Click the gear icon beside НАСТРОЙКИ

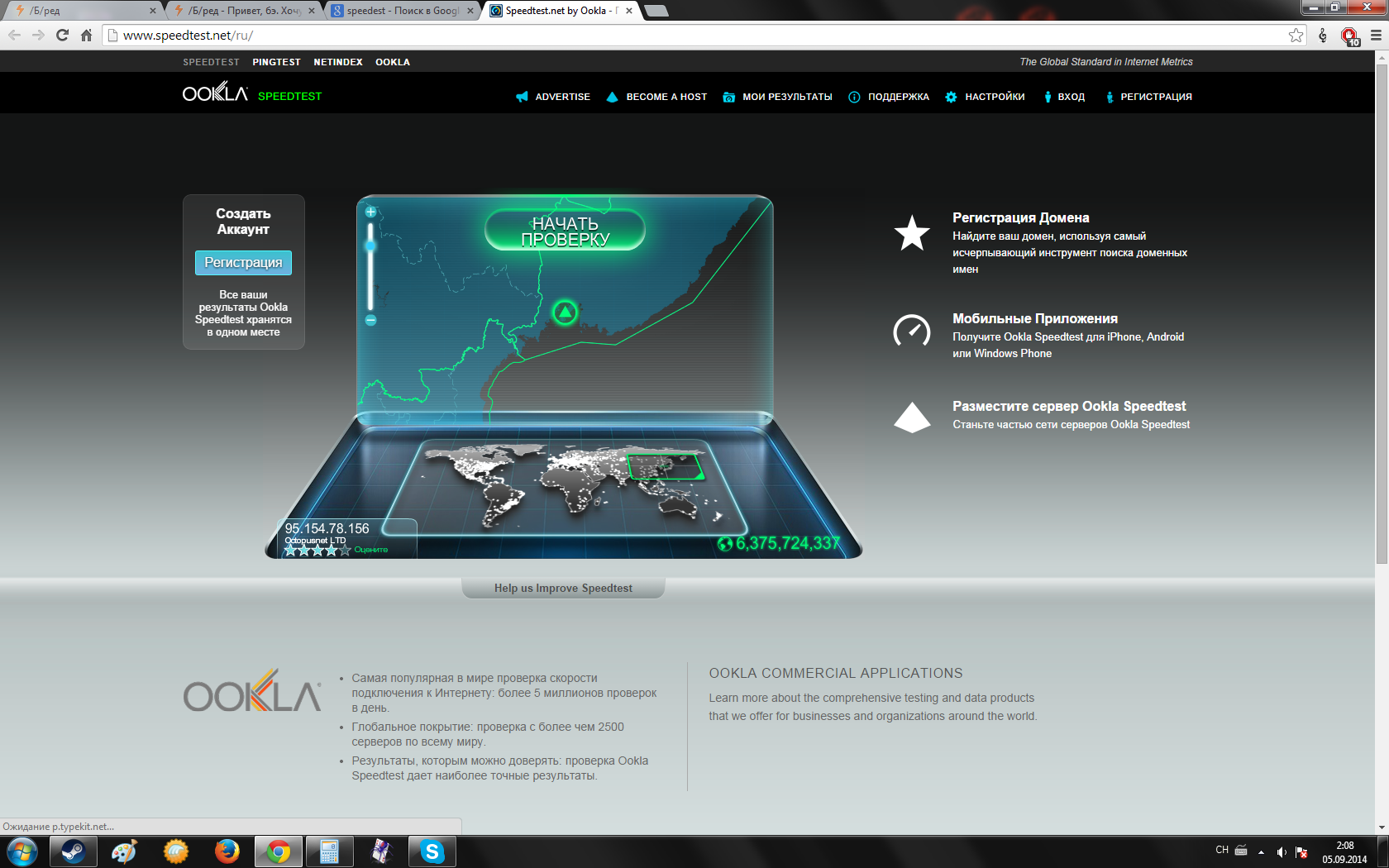[x=952, y=97]
